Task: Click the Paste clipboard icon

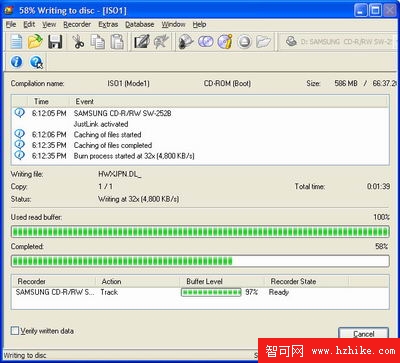Action: pos(117,42)
